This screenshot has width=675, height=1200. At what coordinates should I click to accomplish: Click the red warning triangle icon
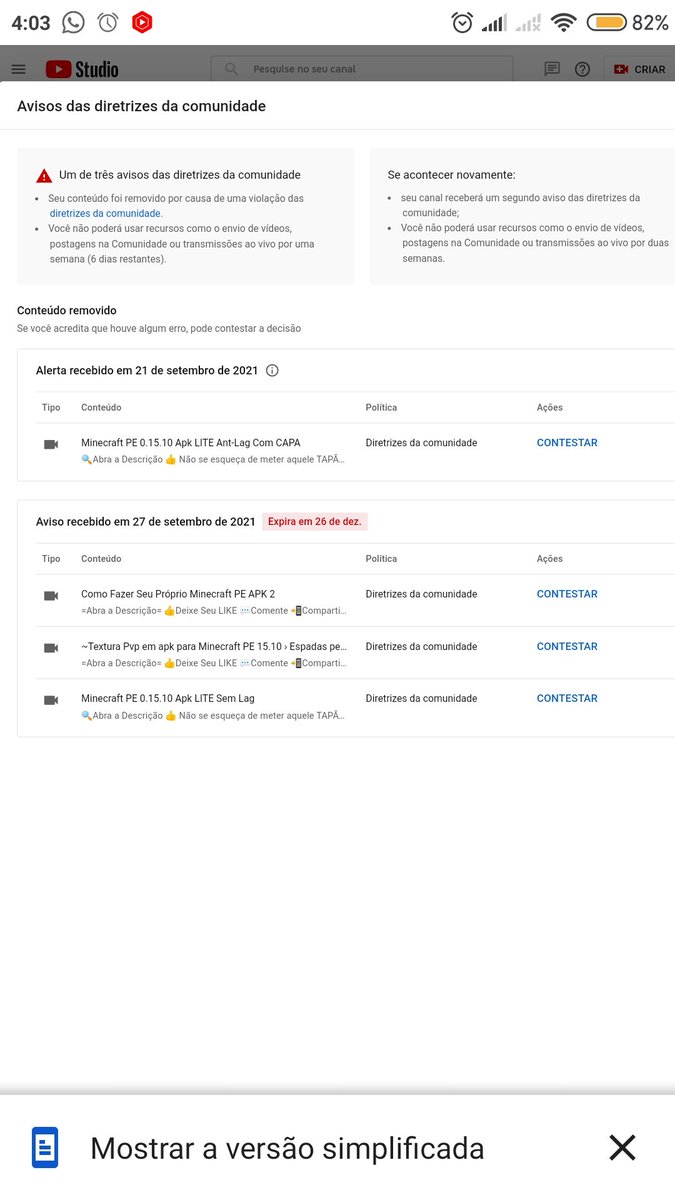44,175
